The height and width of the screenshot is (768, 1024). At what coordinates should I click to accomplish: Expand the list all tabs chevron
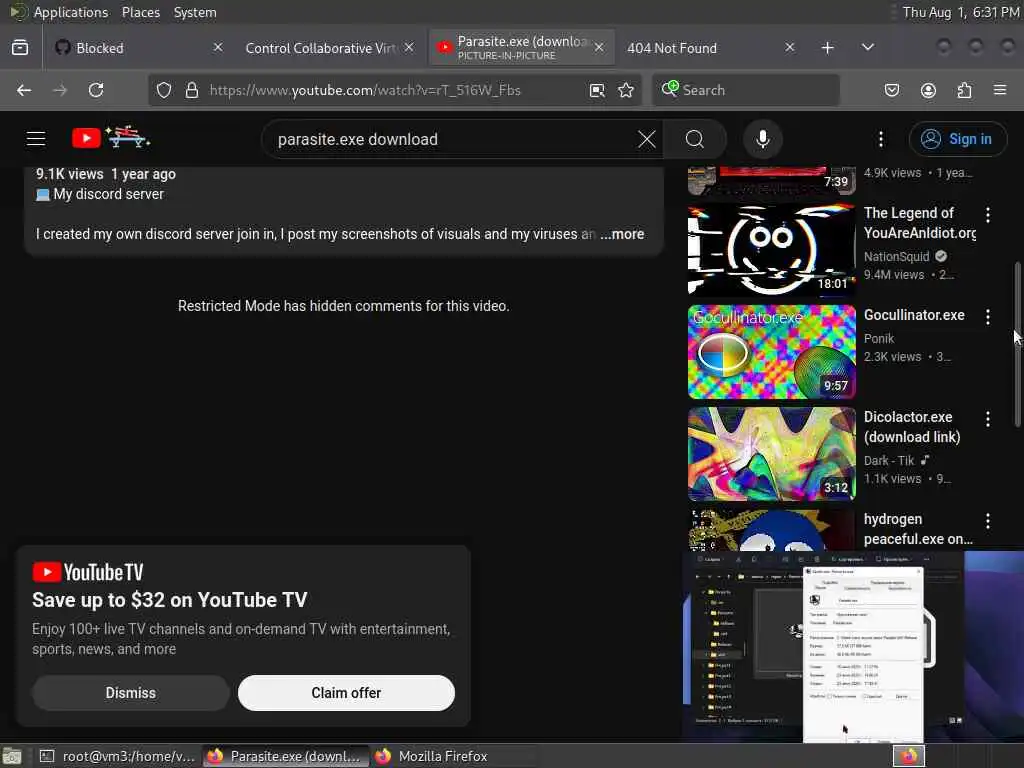click(x=867, y=48)
